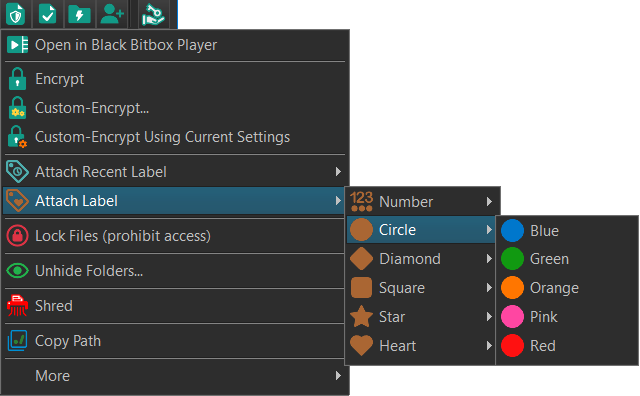Click the brown heart shape icon

click(361, 345)
